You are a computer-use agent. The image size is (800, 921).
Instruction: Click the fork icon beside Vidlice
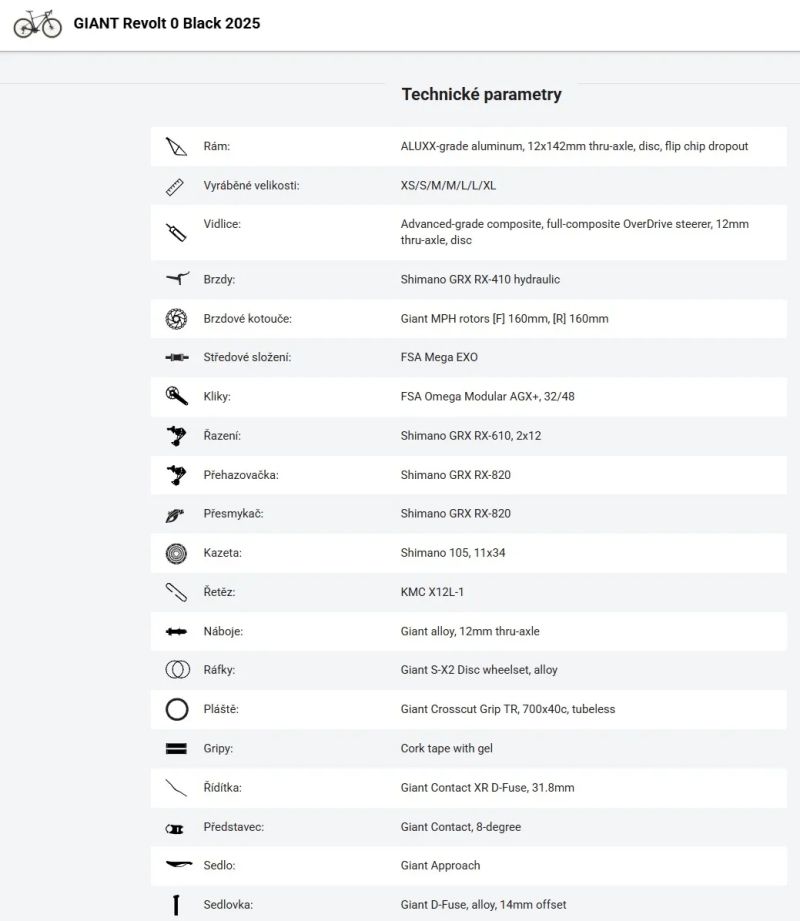coord(176,233)
